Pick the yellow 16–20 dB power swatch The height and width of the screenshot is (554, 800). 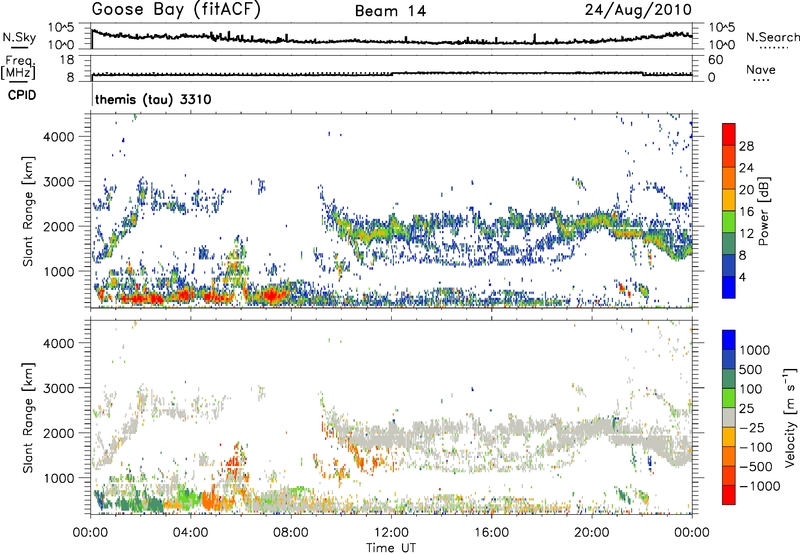pos(729,200)
